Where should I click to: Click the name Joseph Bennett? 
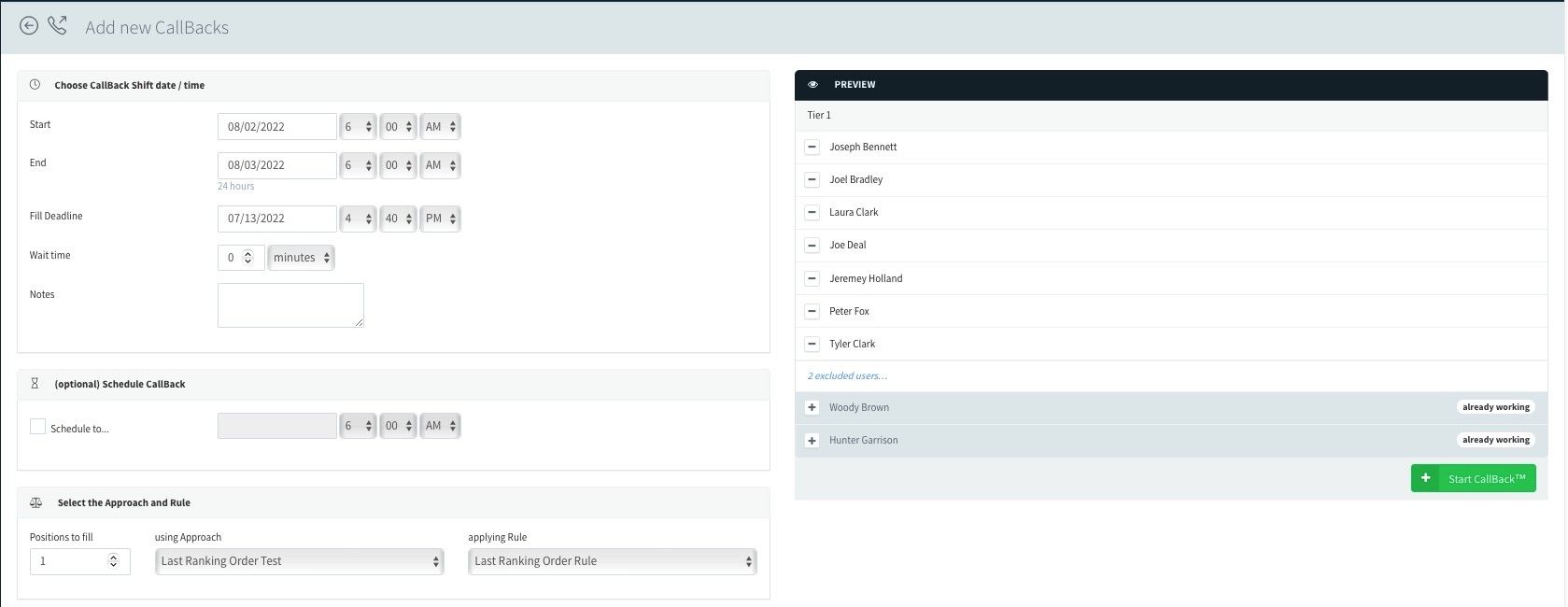[x=863, y=147]
